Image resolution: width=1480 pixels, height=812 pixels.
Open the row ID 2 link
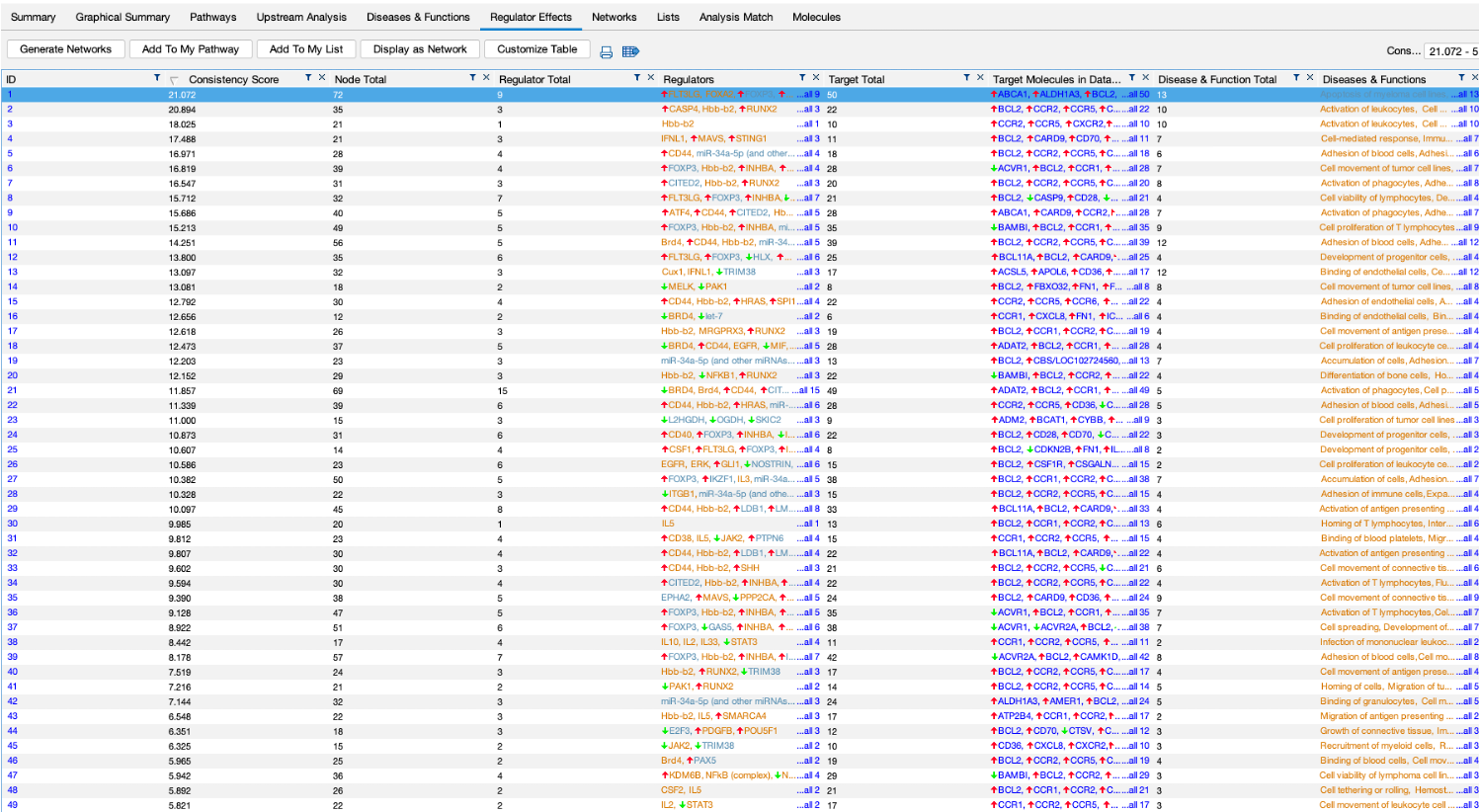[x=10, y=110]
